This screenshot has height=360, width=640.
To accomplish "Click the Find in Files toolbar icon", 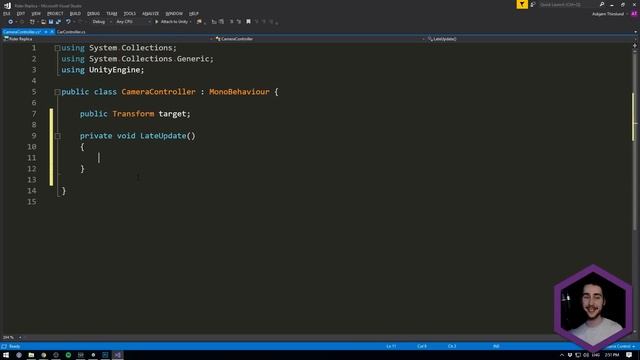I will (x=199, y=22).
